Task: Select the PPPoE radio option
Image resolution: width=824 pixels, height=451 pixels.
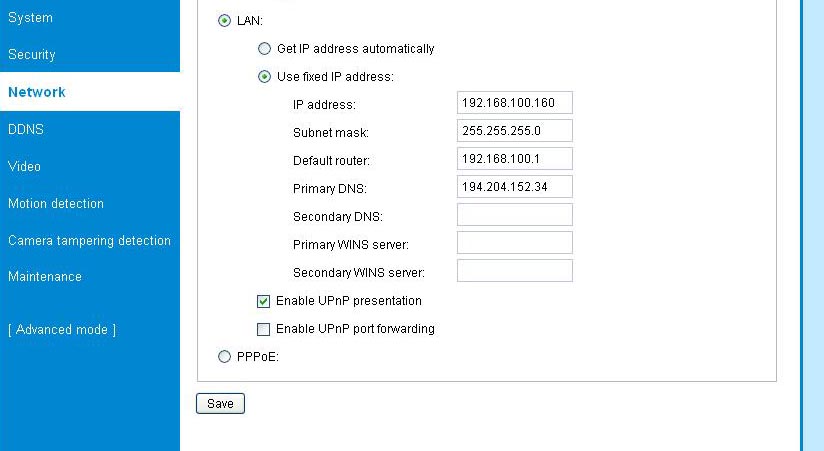Action: [224, 354]
